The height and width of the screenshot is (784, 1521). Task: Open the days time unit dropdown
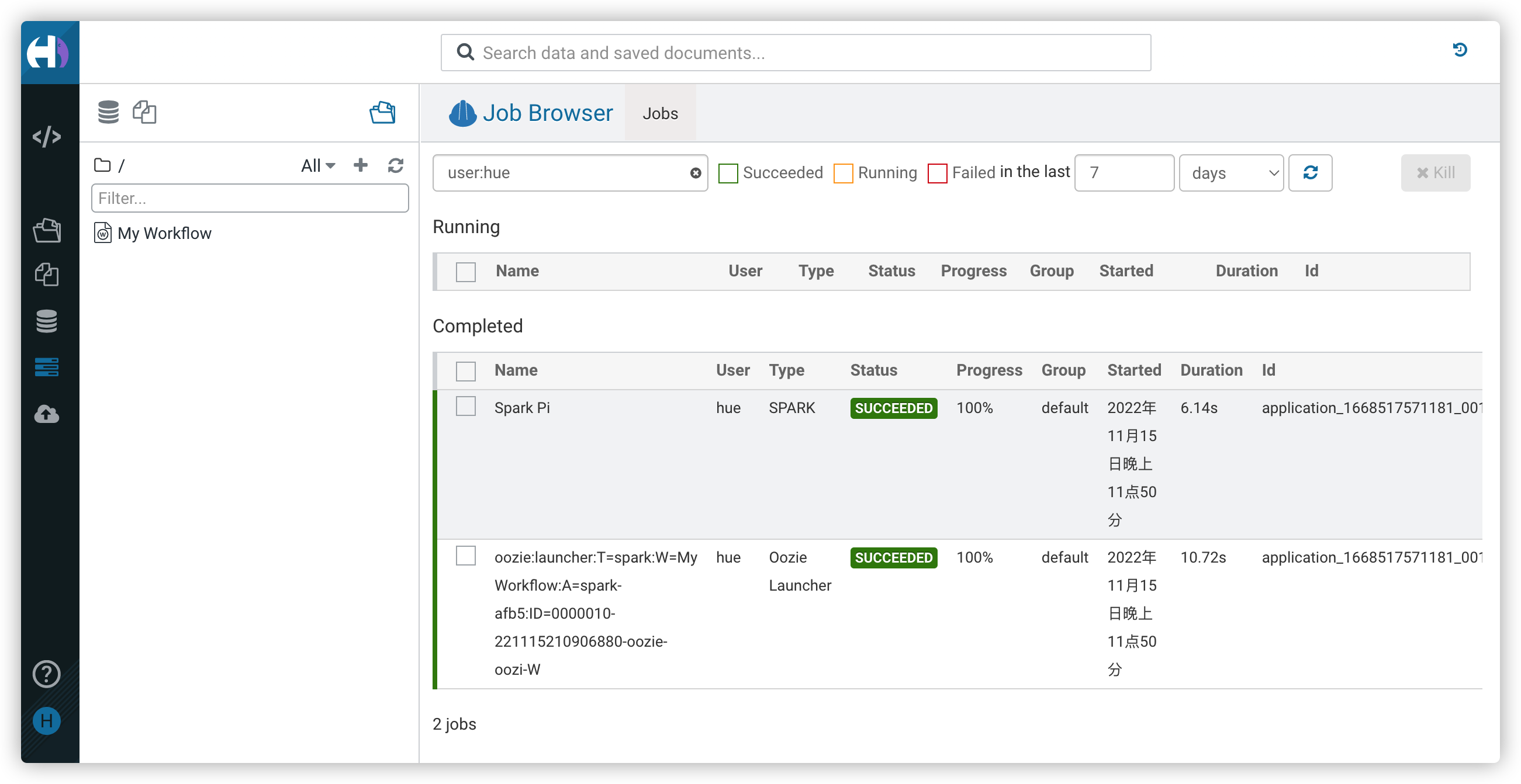[x=1231, y=173]
